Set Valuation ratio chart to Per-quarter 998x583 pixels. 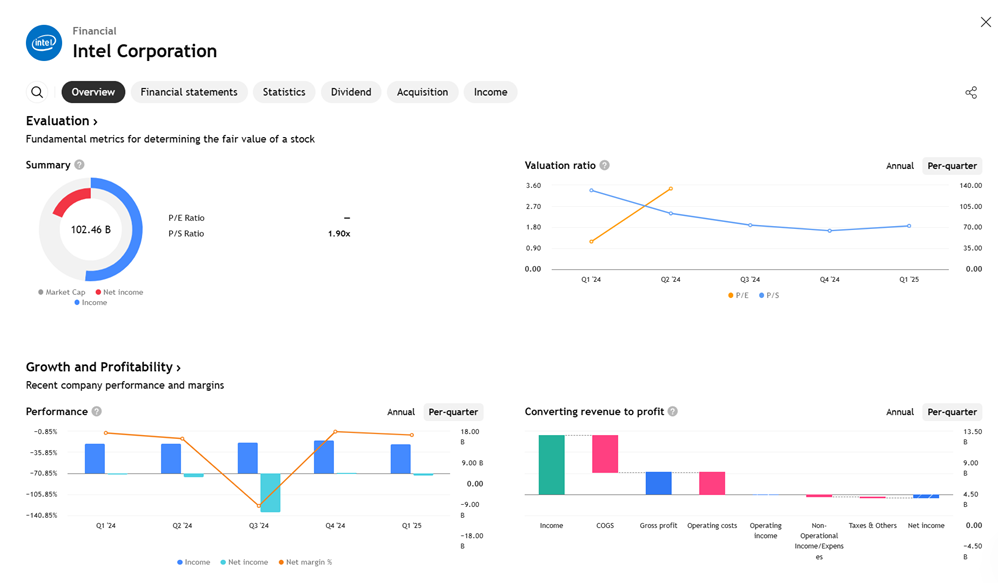952,165
